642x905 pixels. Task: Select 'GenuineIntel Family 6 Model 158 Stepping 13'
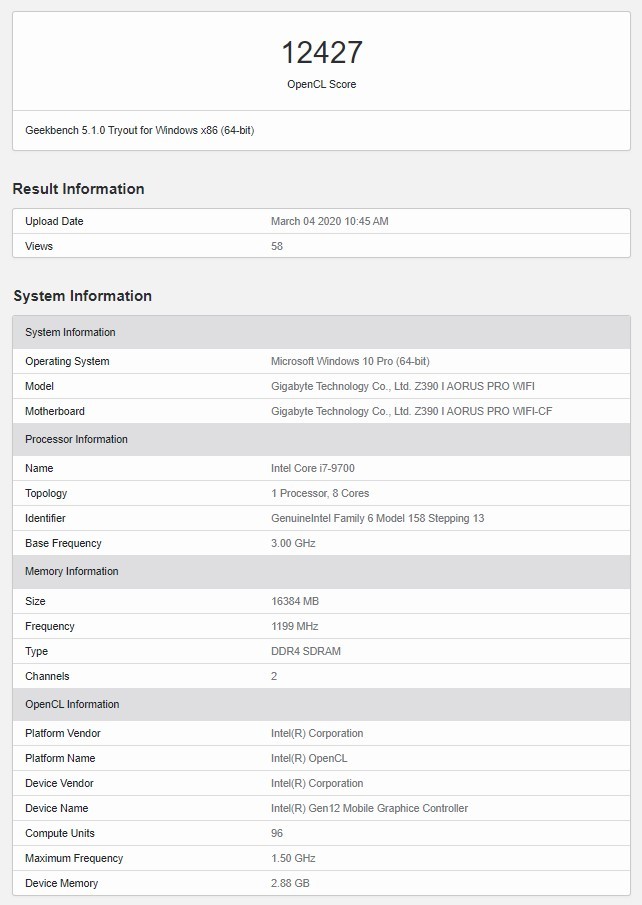pyautogui.click(x=378, y=518)
